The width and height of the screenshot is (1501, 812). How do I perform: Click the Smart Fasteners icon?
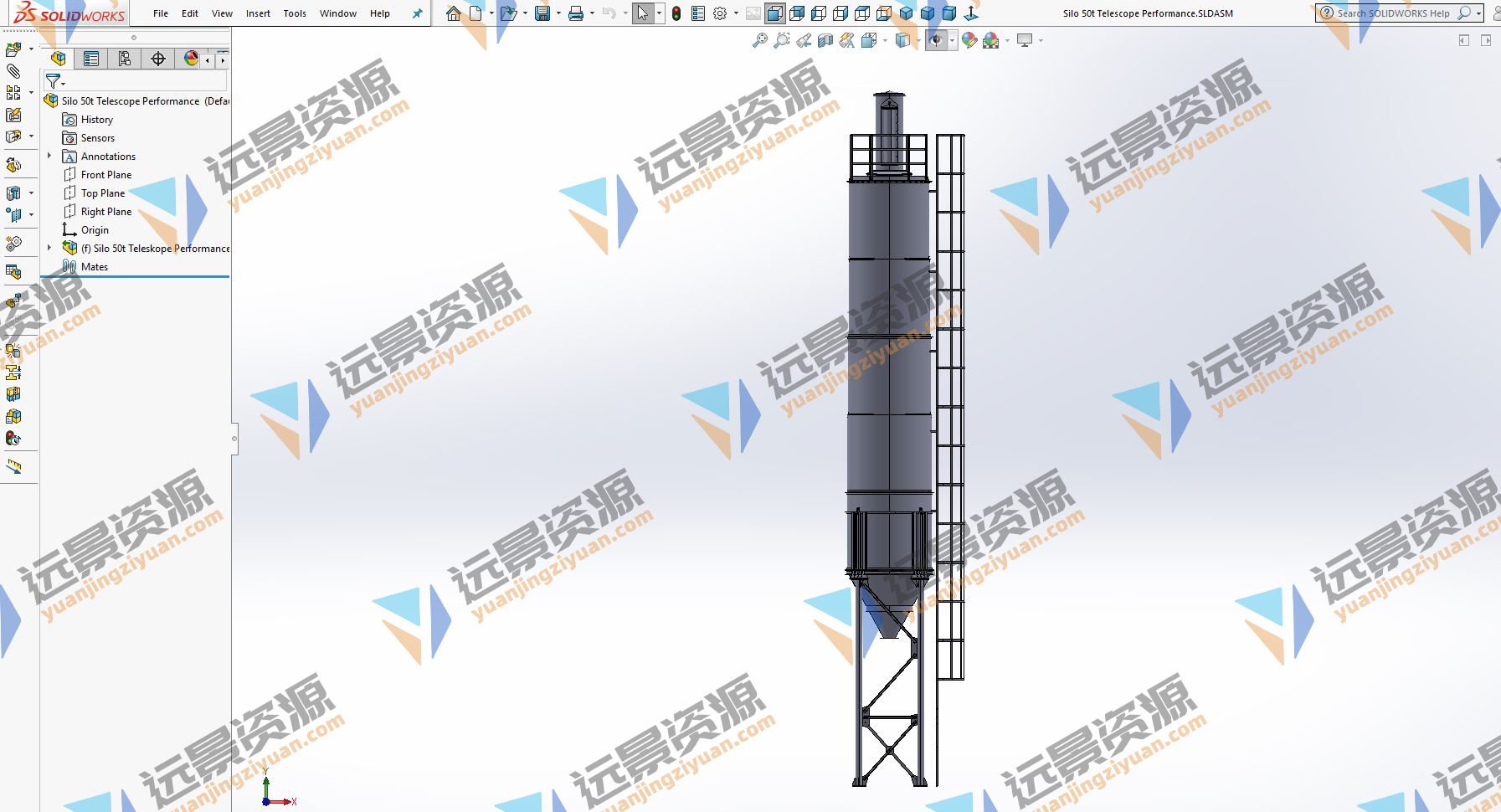pyautogui.click(x=13, y=115)
